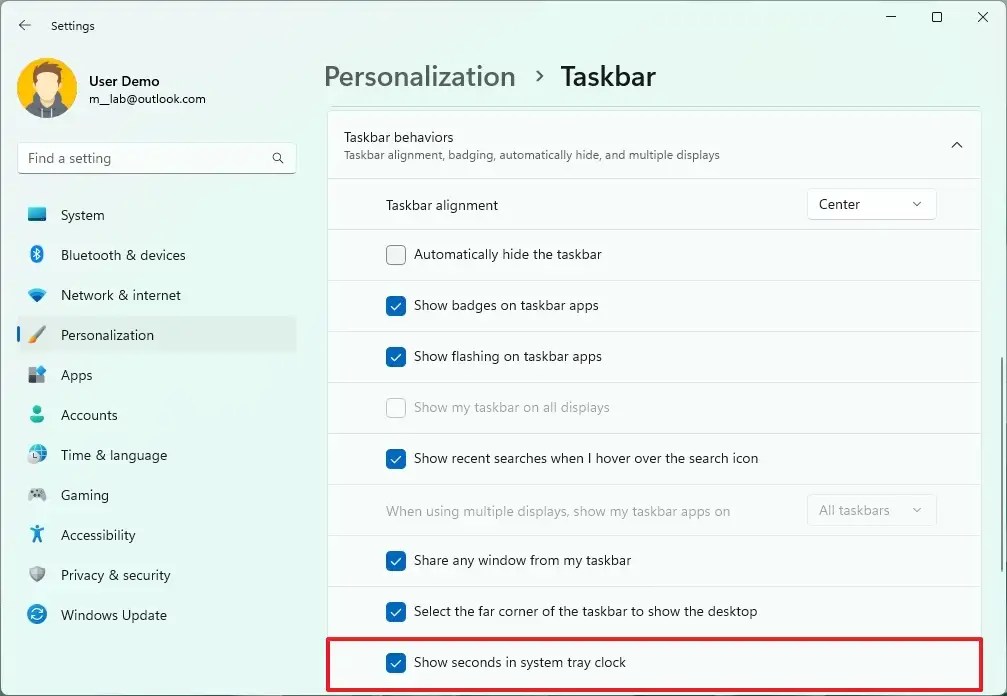Select the Apps grid icon
The image size is (1007, 696).
37,375
